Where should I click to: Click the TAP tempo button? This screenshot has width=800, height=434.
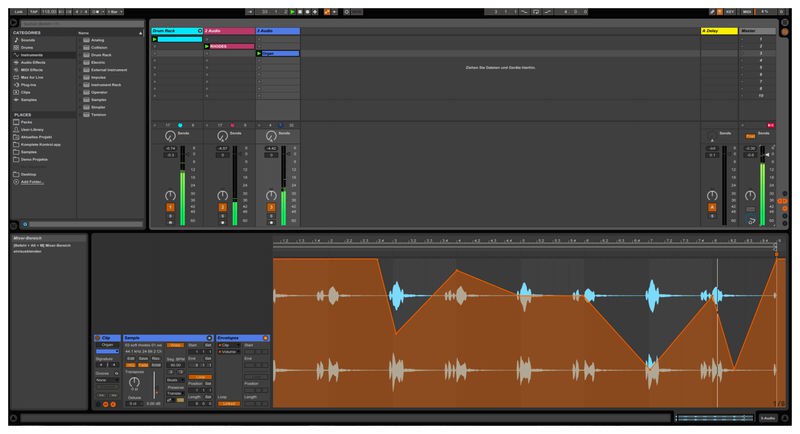click(34, 11)
